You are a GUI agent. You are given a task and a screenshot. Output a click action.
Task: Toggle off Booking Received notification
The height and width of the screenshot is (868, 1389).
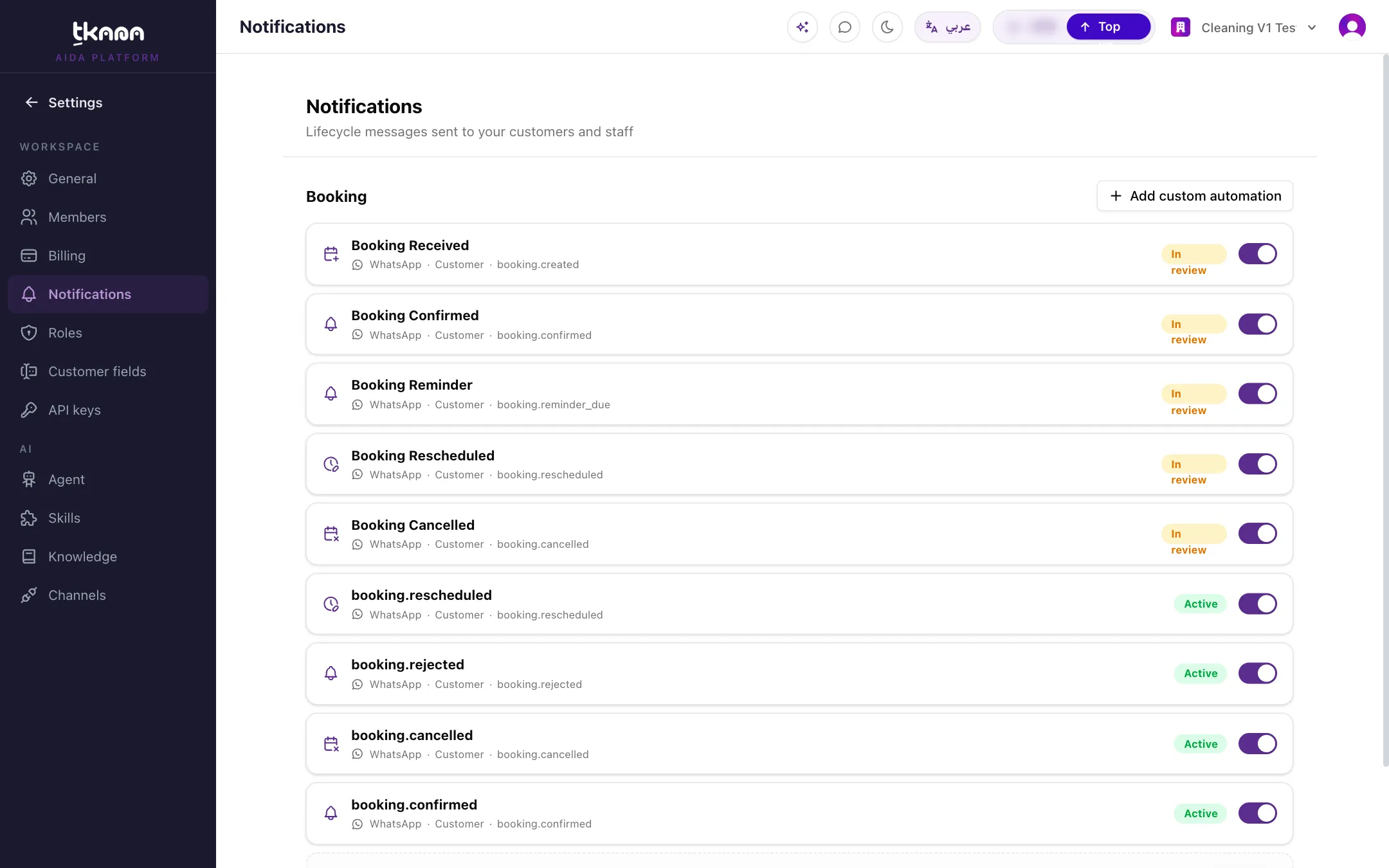[1257, 254]
